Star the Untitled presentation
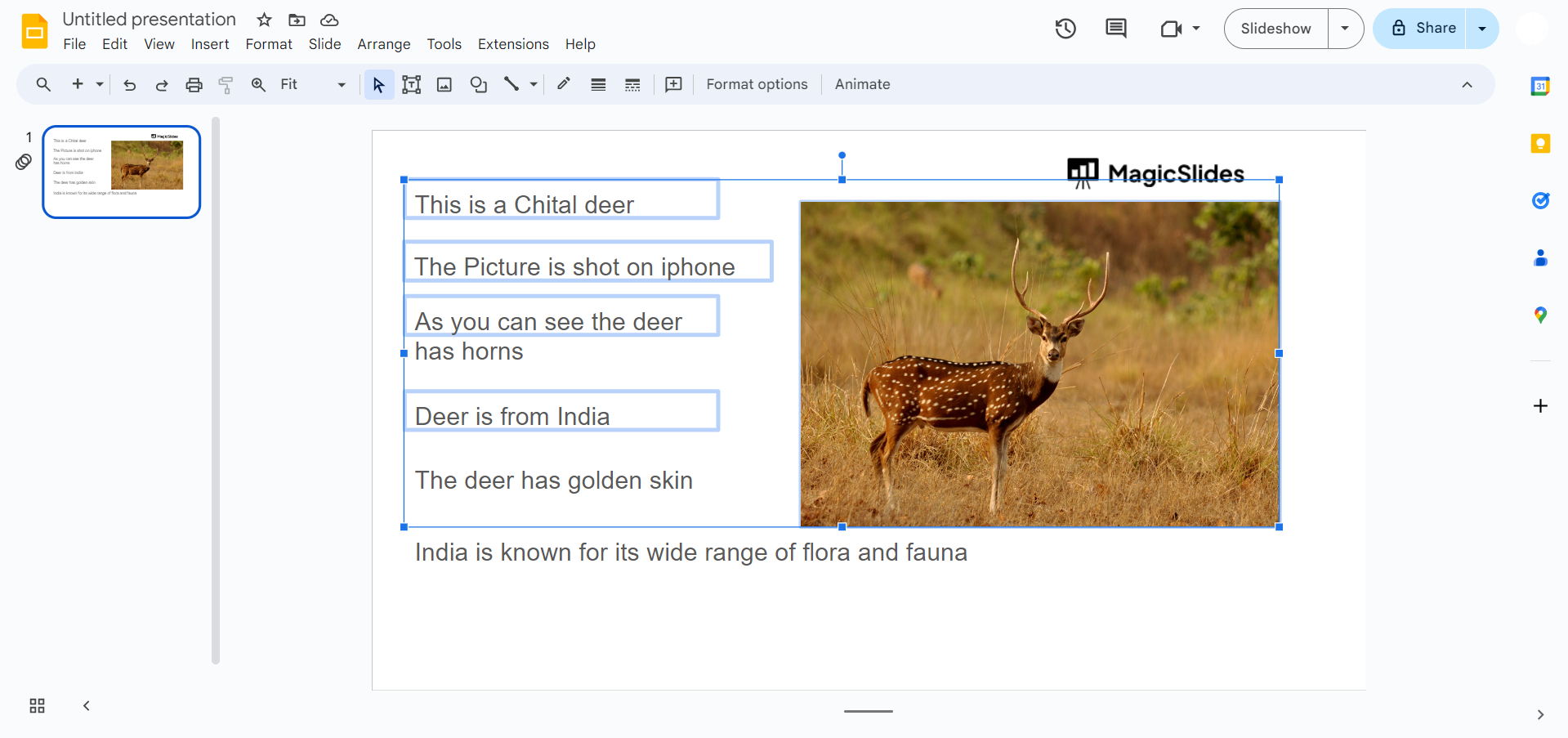Screen dimensions: 1568x738 point(264,20)
